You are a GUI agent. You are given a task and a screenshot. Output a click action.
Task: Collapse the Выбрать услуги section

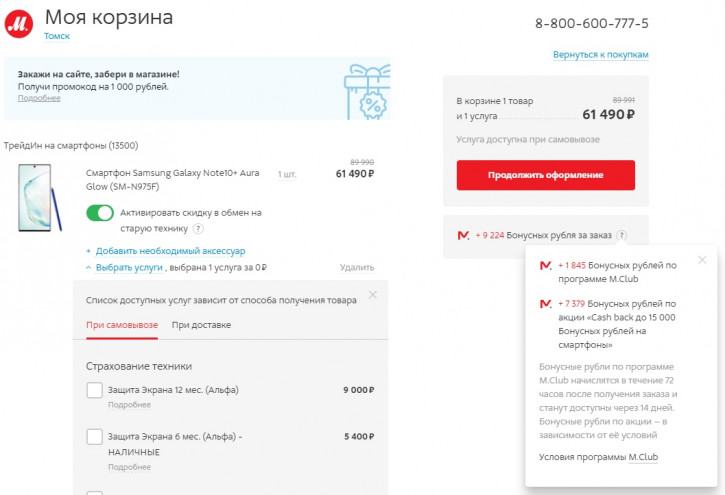tap(129, 267)
